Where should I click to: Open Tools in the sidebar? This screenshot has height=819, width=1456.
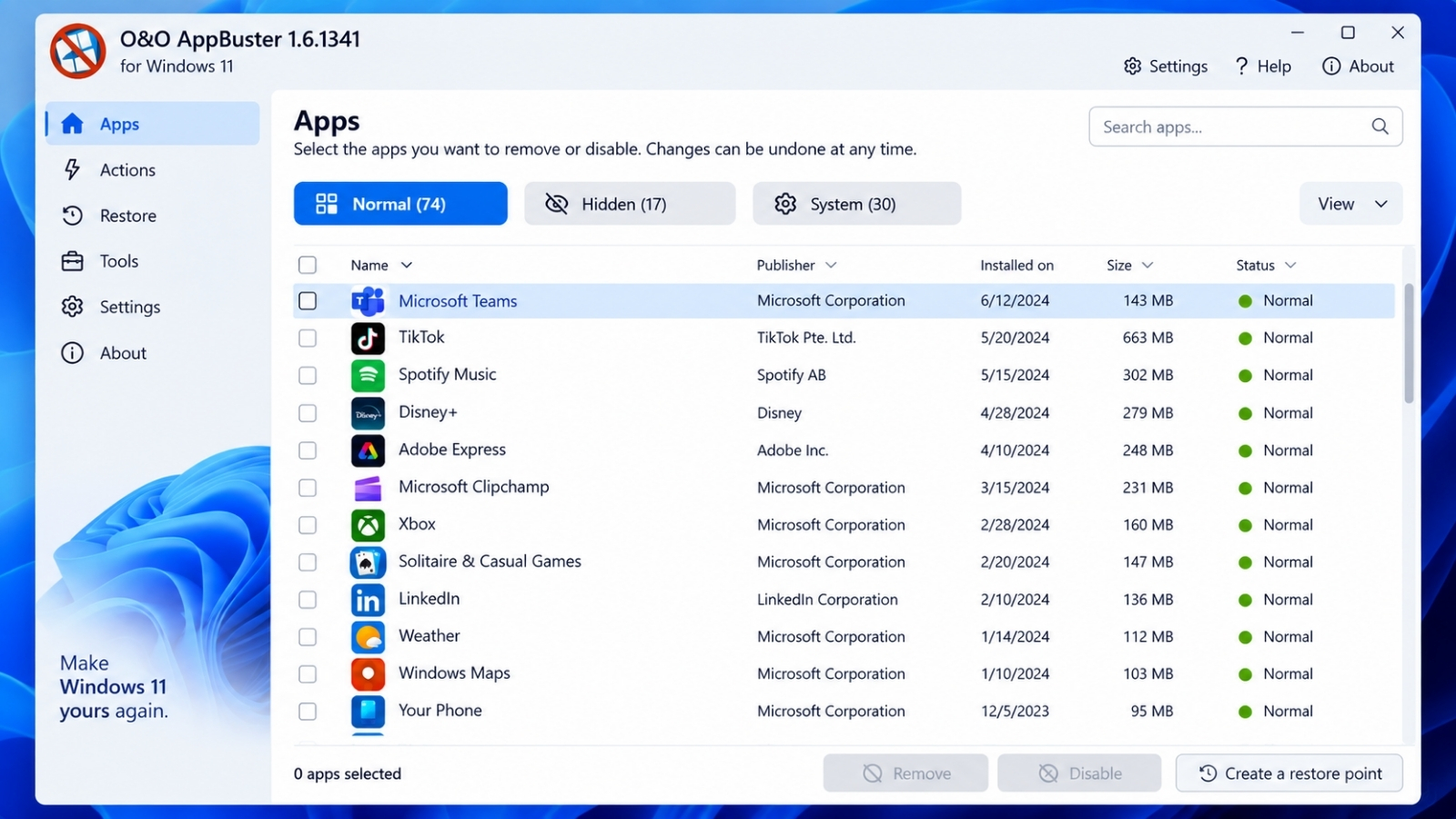152,261
